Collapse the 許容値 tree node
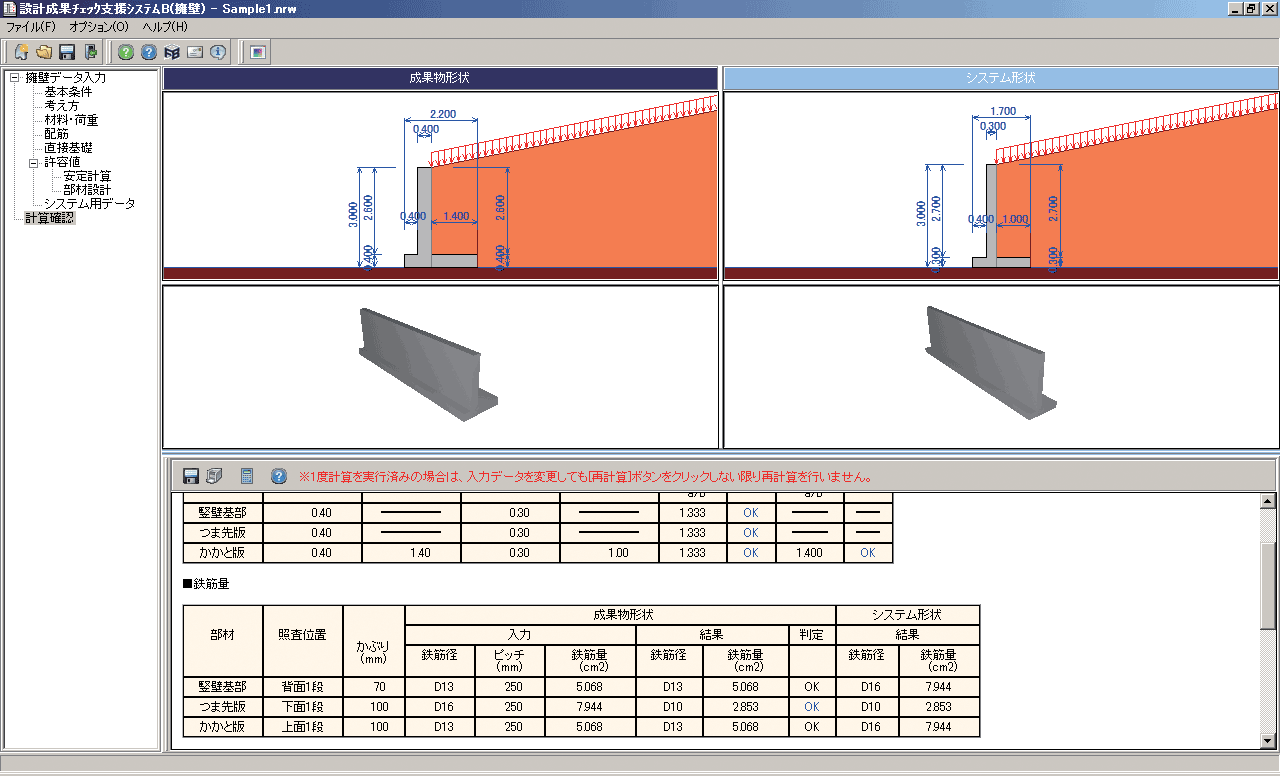Screen dimensions: 1280x776 click(33, 162)
